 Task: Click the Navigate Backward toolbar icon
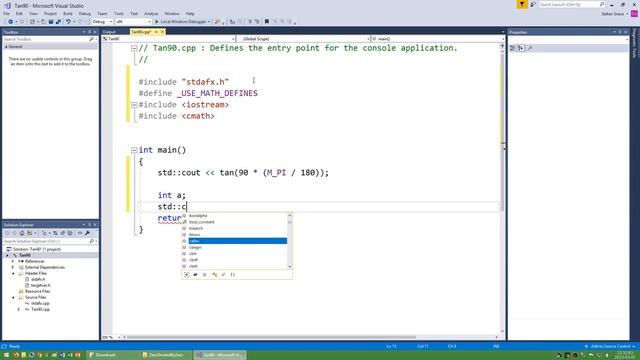[x=11, y=22]
